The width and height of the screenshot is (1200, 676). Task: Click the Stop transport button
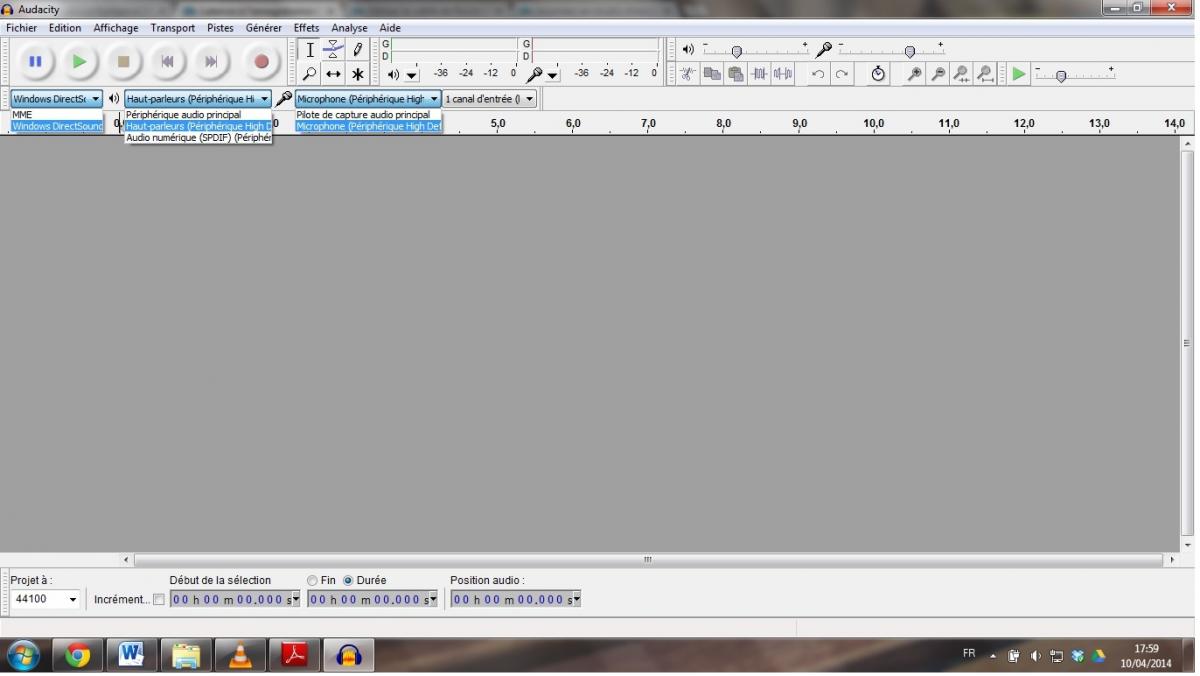click(x=123, y=62)
